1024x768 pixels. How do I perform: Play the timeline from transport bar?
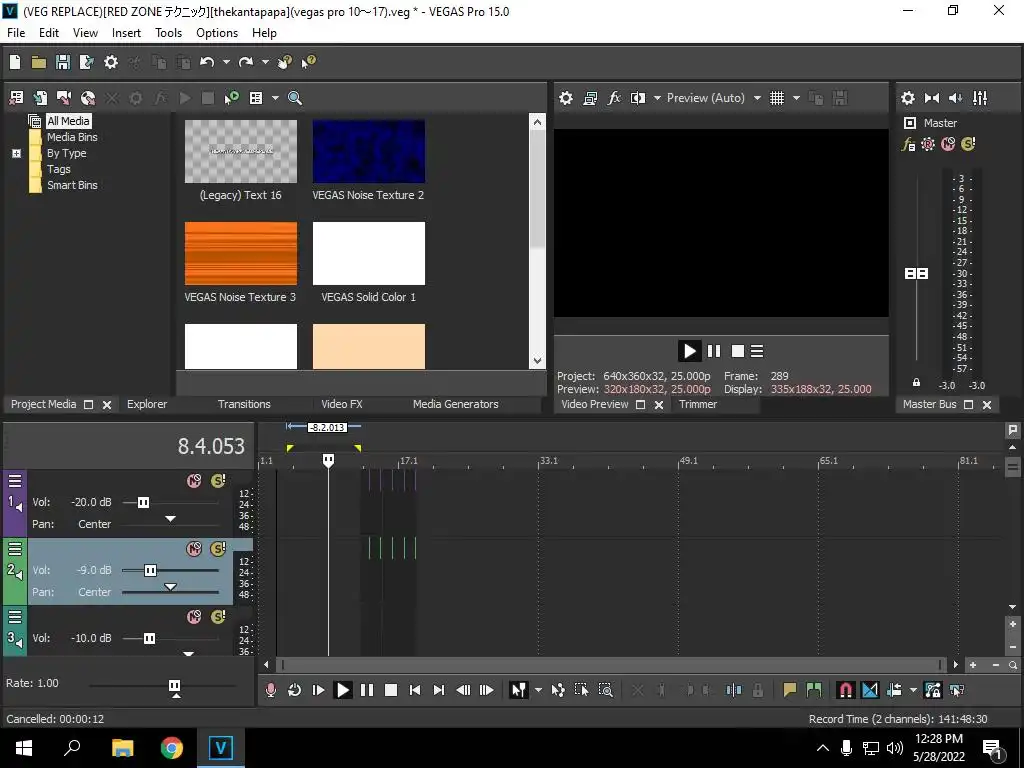click(x=342, y=690)
